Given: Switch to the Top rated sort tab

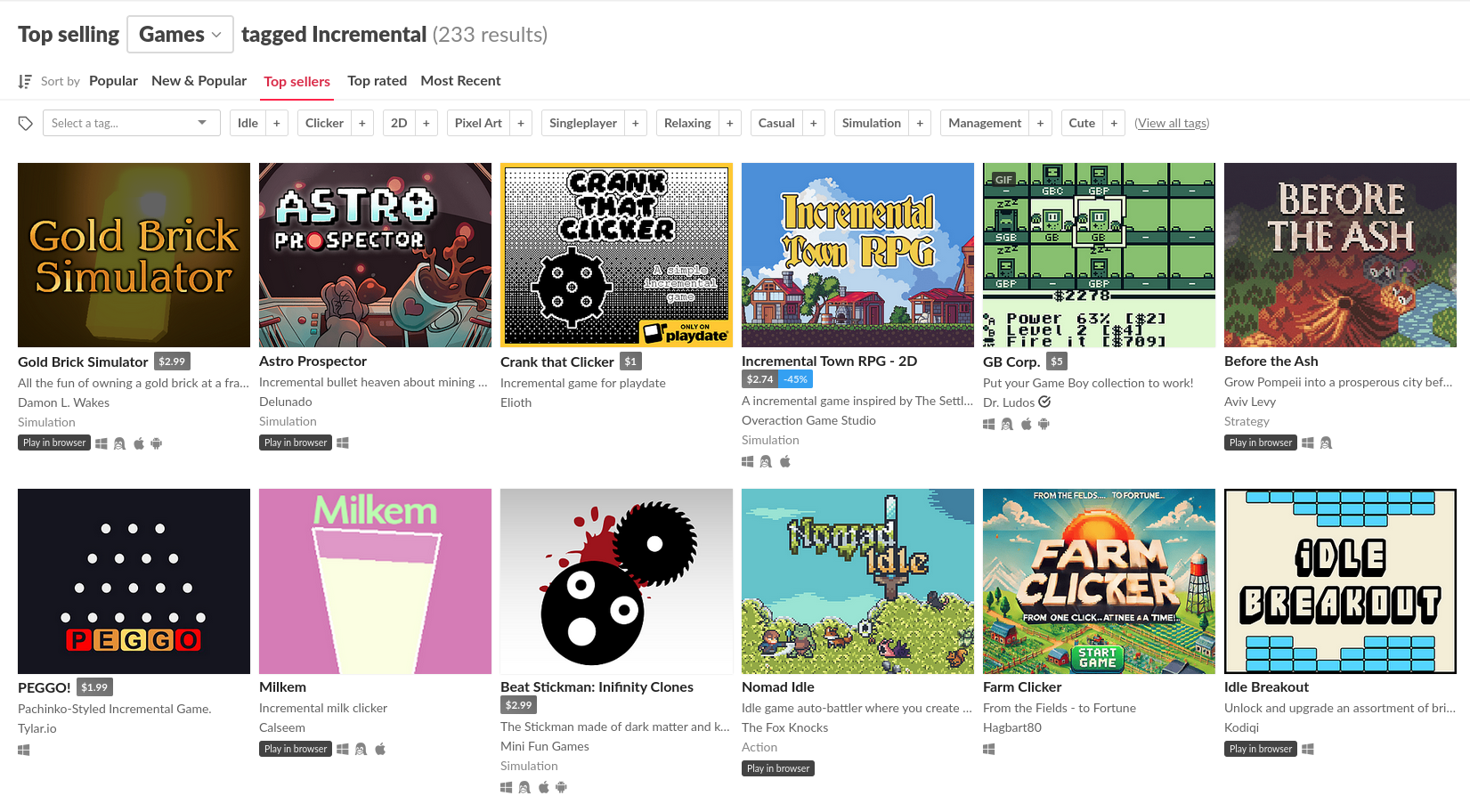Looking at the screenshot, I should (x=378, y=81).
